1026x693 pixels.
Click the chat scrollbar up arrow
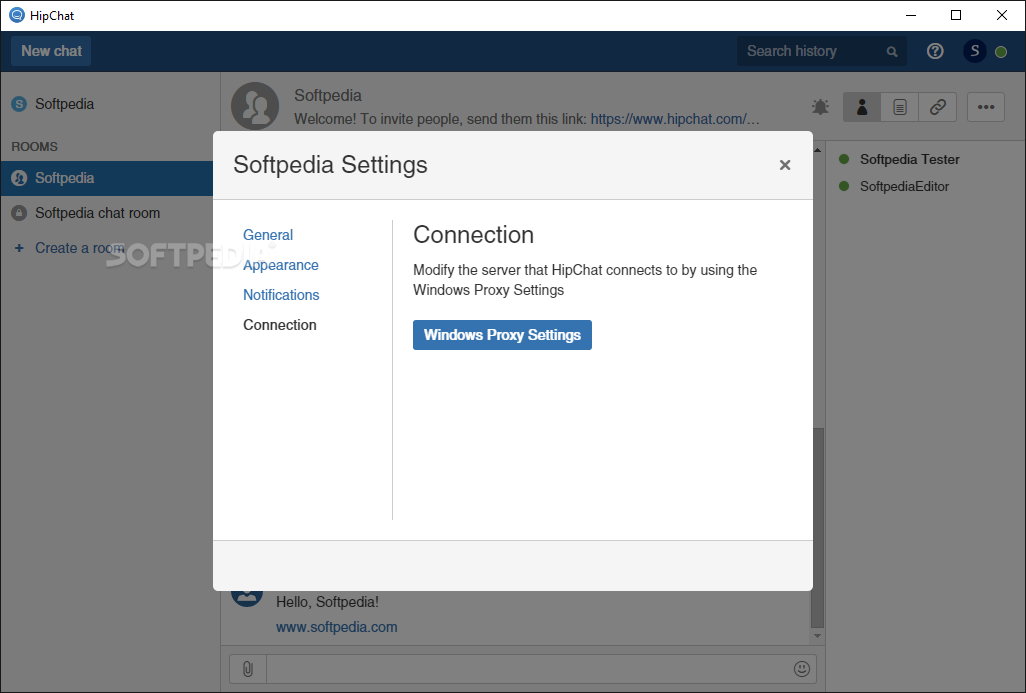[x=817, y=151]
